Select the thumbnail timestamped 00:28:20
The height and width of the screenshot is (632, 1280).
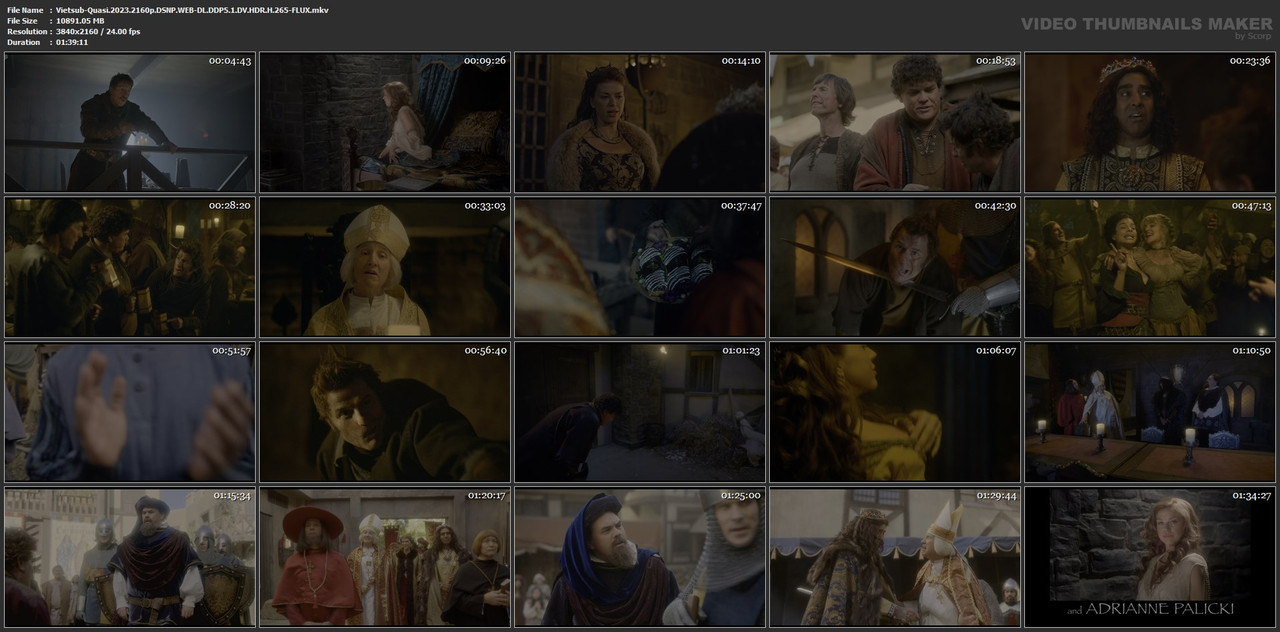(x=130, y=267)
